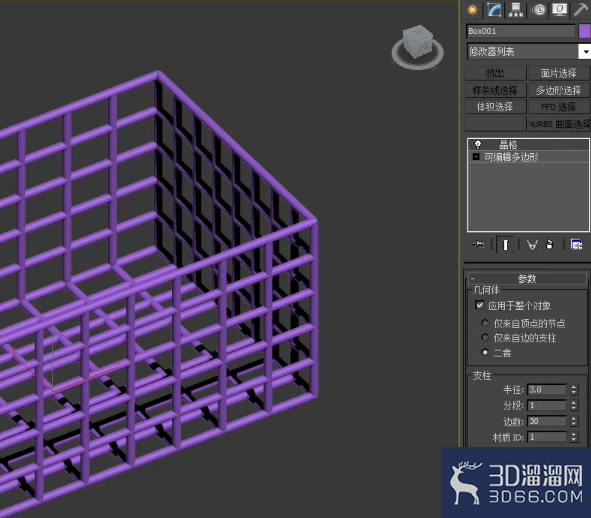Image resolution: width=591 pixels, height=518 pixels.
Task: Toggle the lightbulb on 晶格 modifier
Action: tap(478, 144)
